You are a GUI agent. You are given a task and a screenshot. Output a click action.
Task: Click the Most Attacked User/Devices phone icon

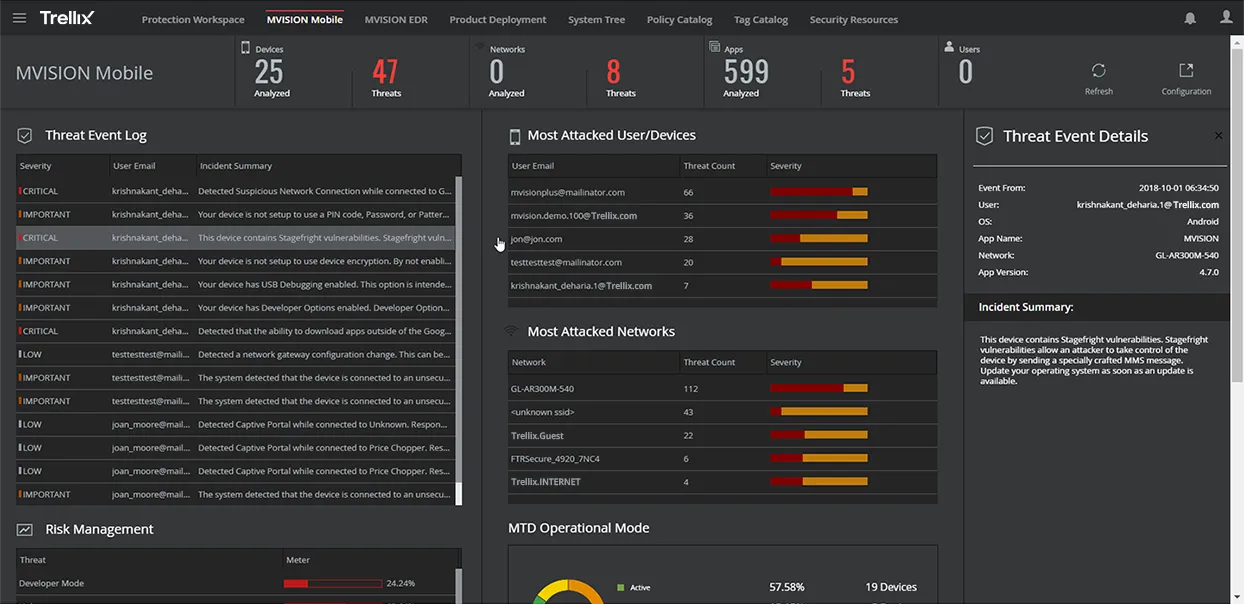pyautogui.click(x=515, y=136)
